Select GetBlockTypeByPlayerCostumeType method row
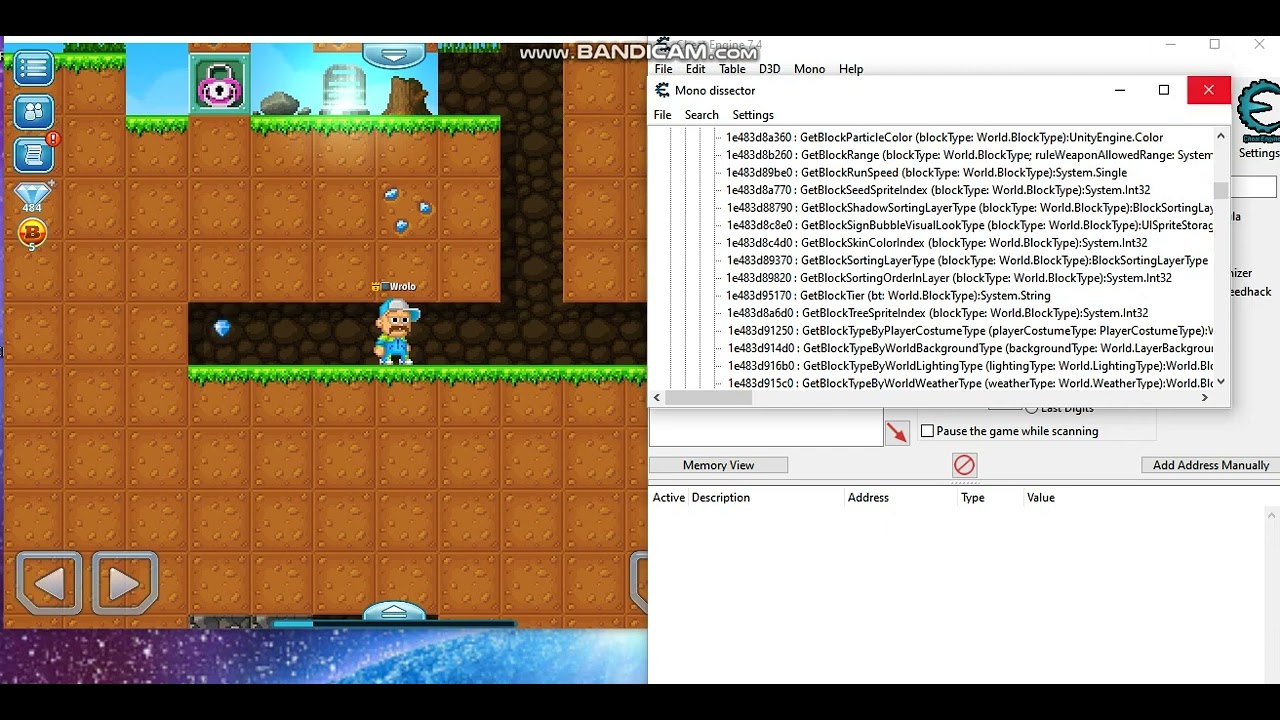 coord(969,331)
